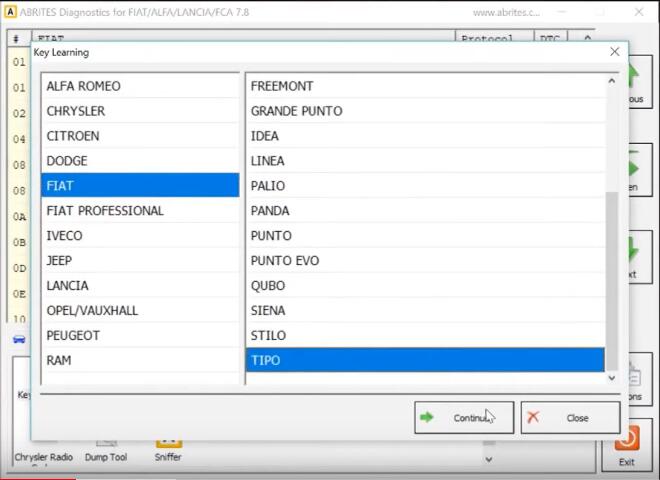Click the Close button with red X

click(570, 418)
